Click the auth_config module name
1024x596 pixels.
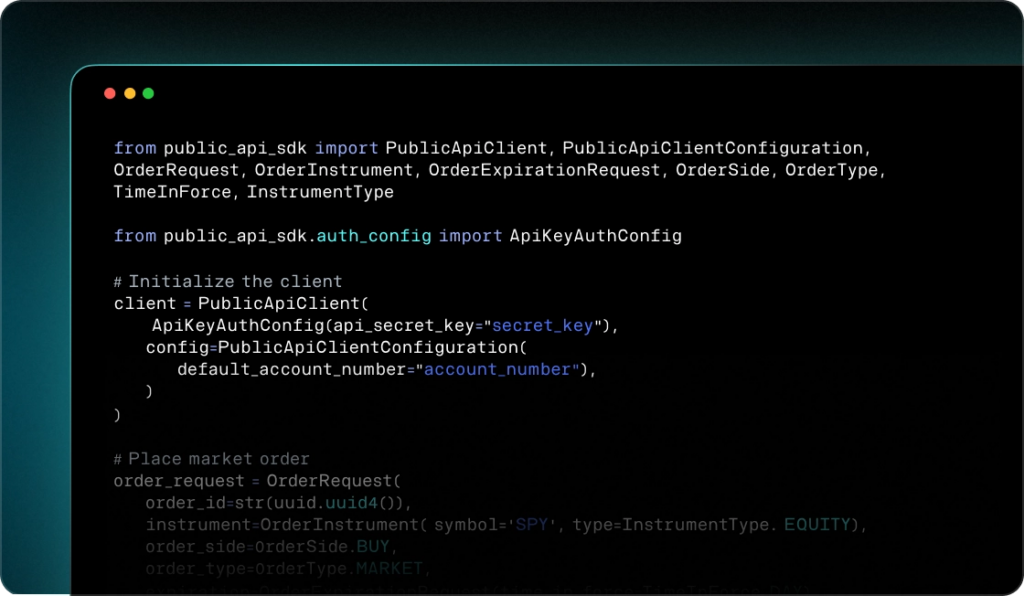pos(374,236)
